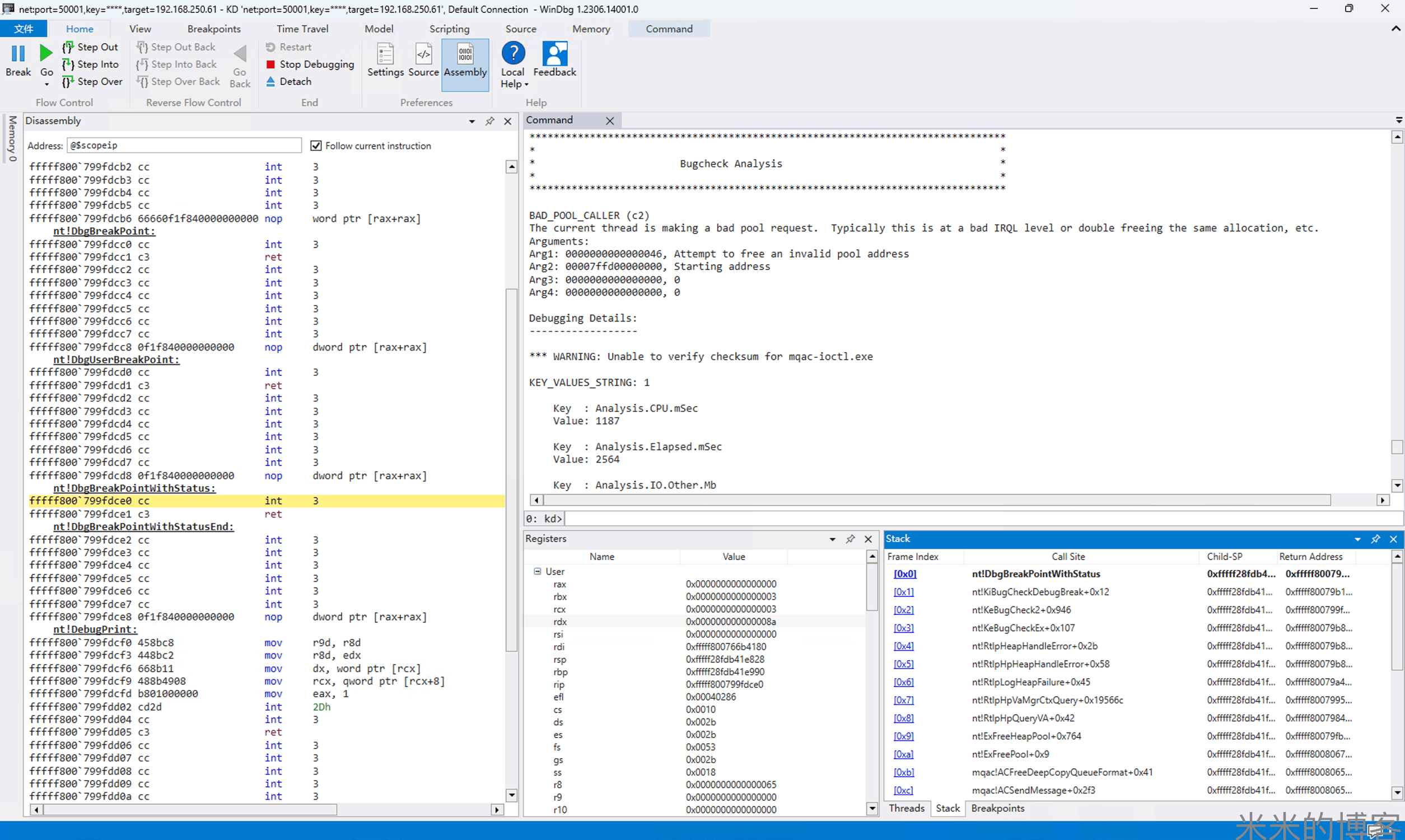Uncheck Follow current instruction checkbox
Viewport: 1405px width, 840px height.
(316, 146)
